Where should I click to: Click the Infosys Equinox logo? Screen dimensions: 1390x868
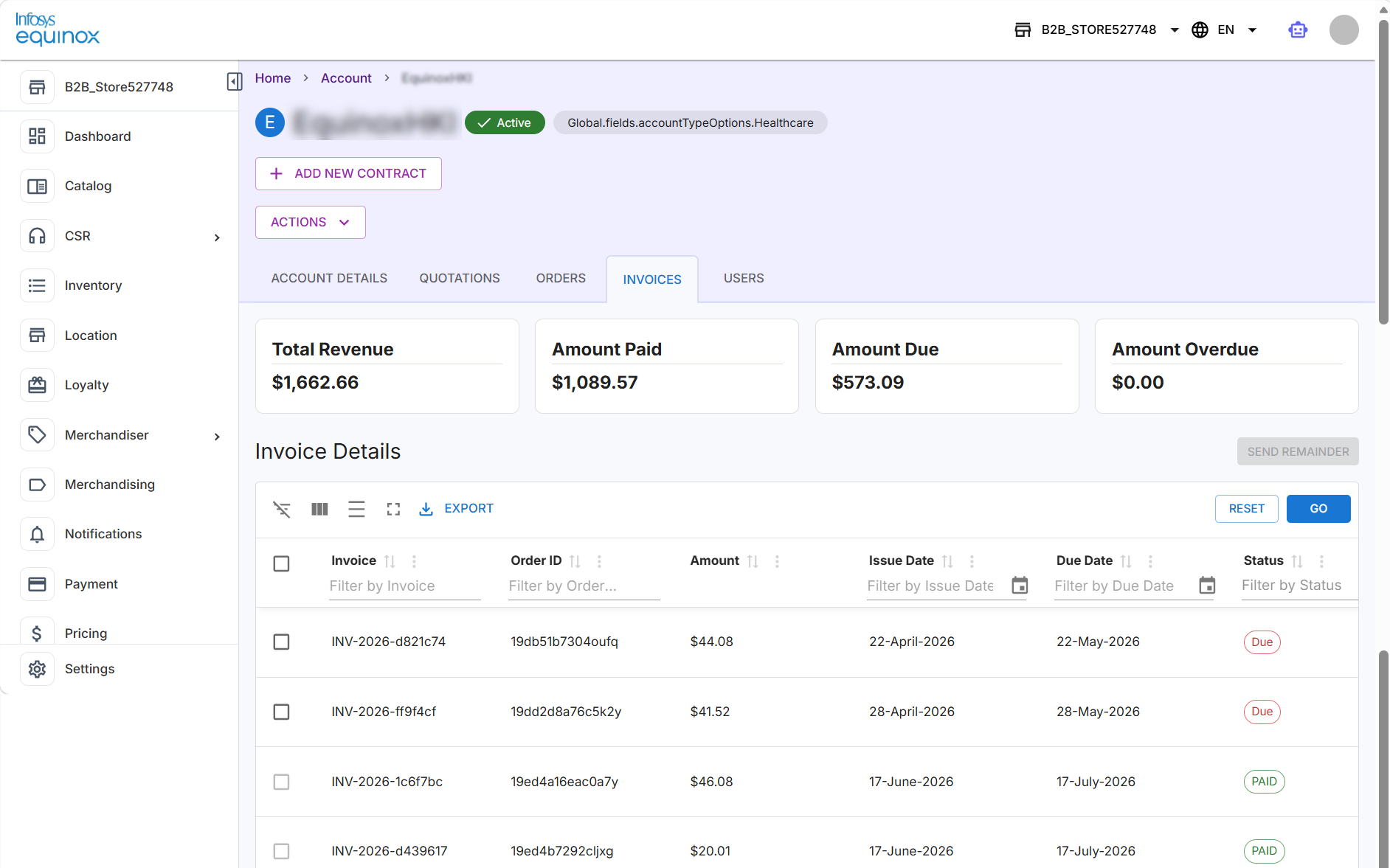point(58,29)
